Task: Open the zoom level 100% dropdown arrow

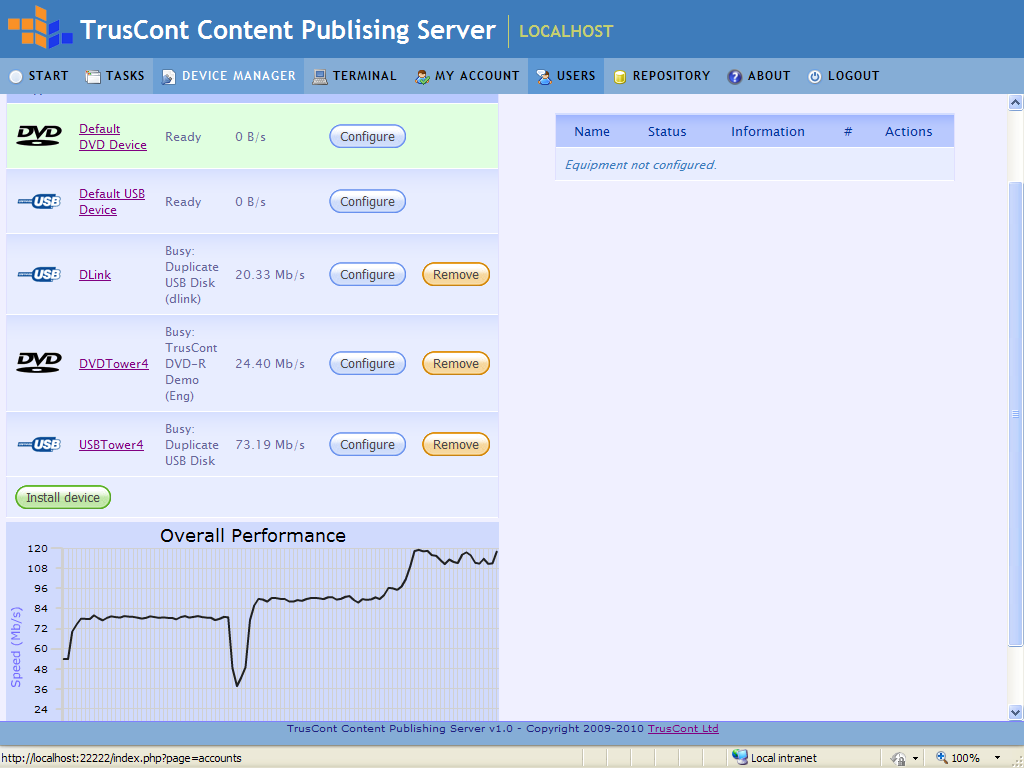Action: [997, 758]
